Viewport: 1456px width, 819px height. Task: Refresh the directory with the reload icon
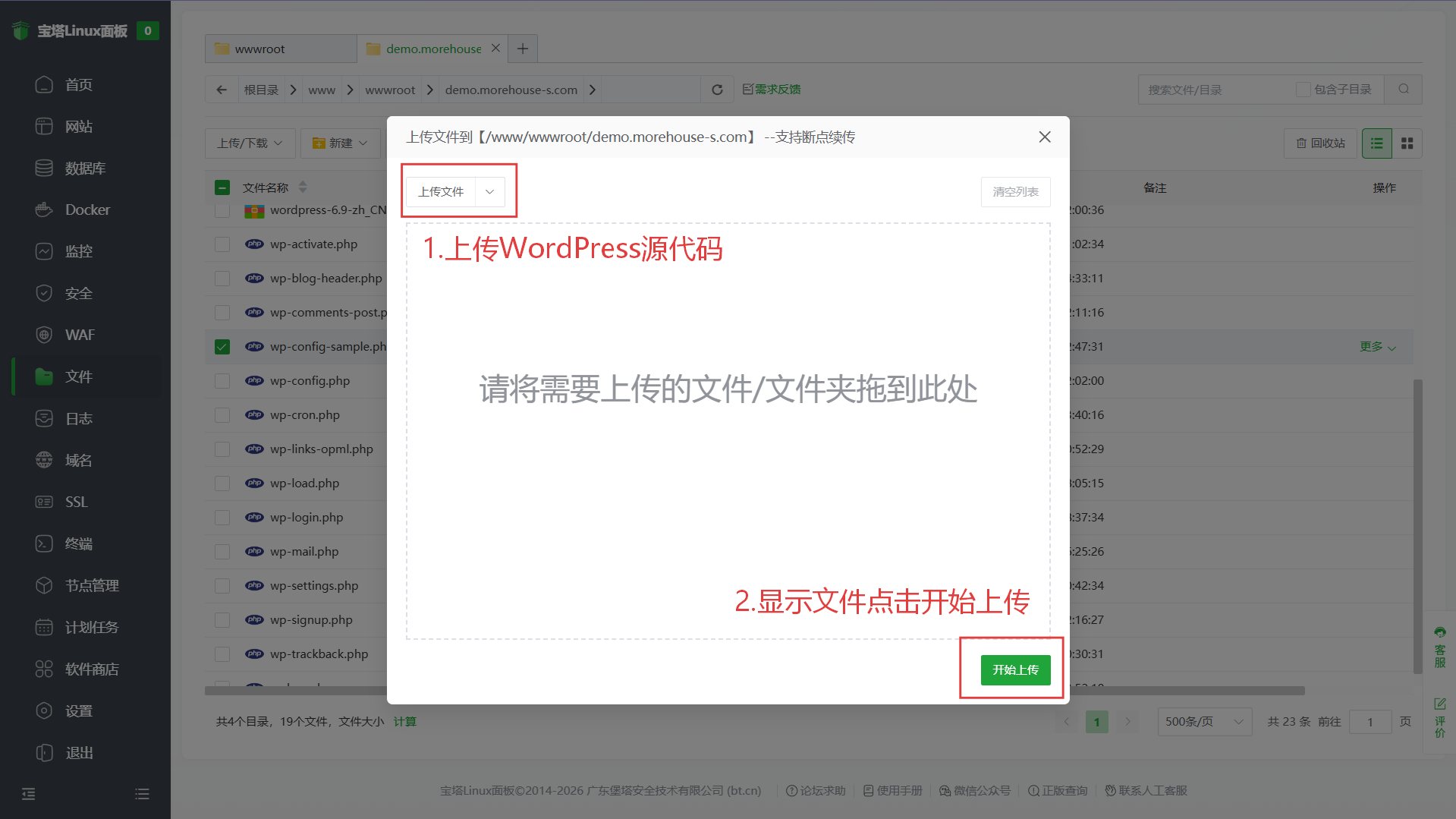[x=716, y=89]
